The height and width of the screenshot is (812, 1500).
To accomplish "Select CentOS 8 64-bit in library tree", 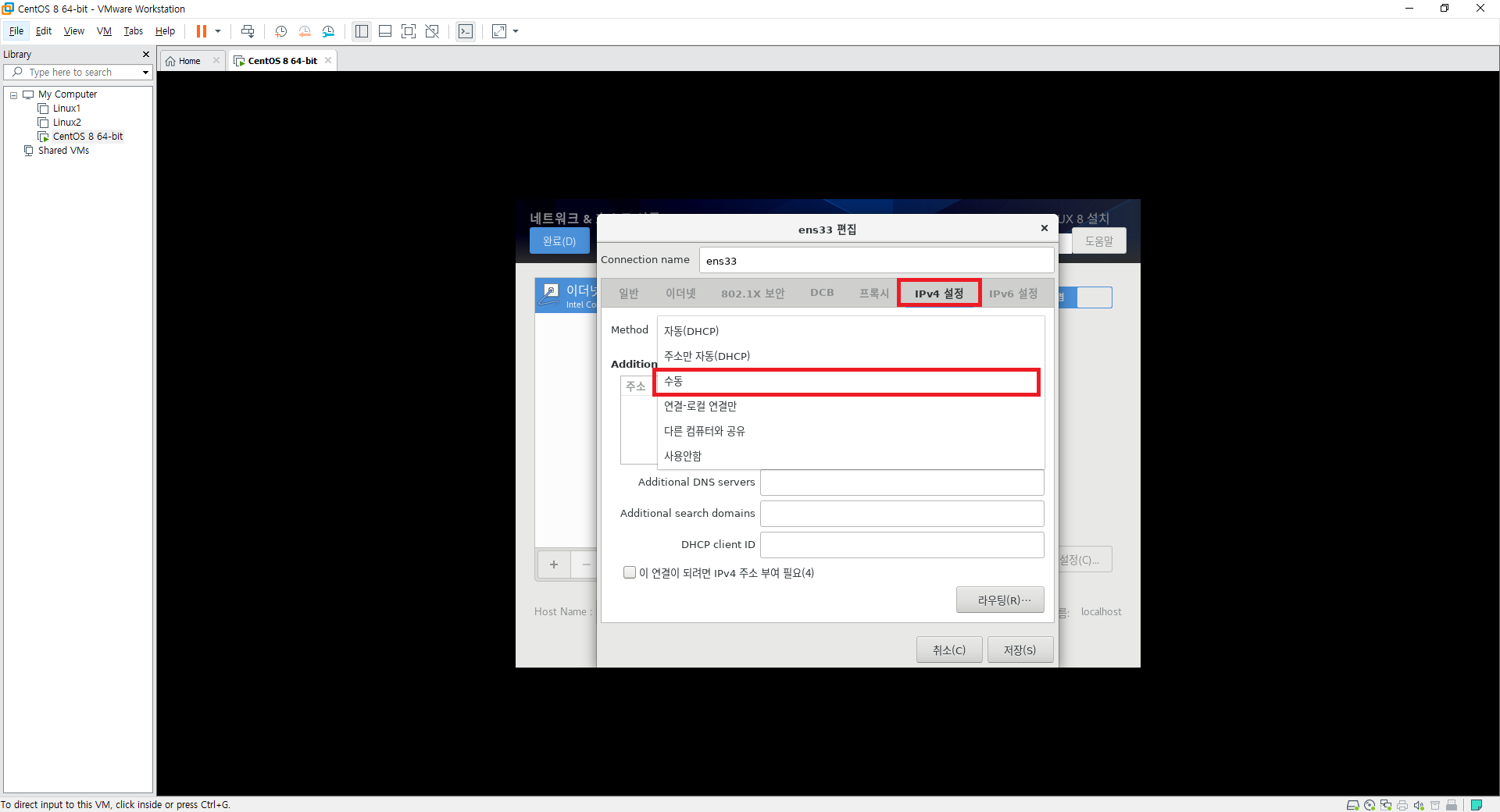I will (x=87, y=137).
